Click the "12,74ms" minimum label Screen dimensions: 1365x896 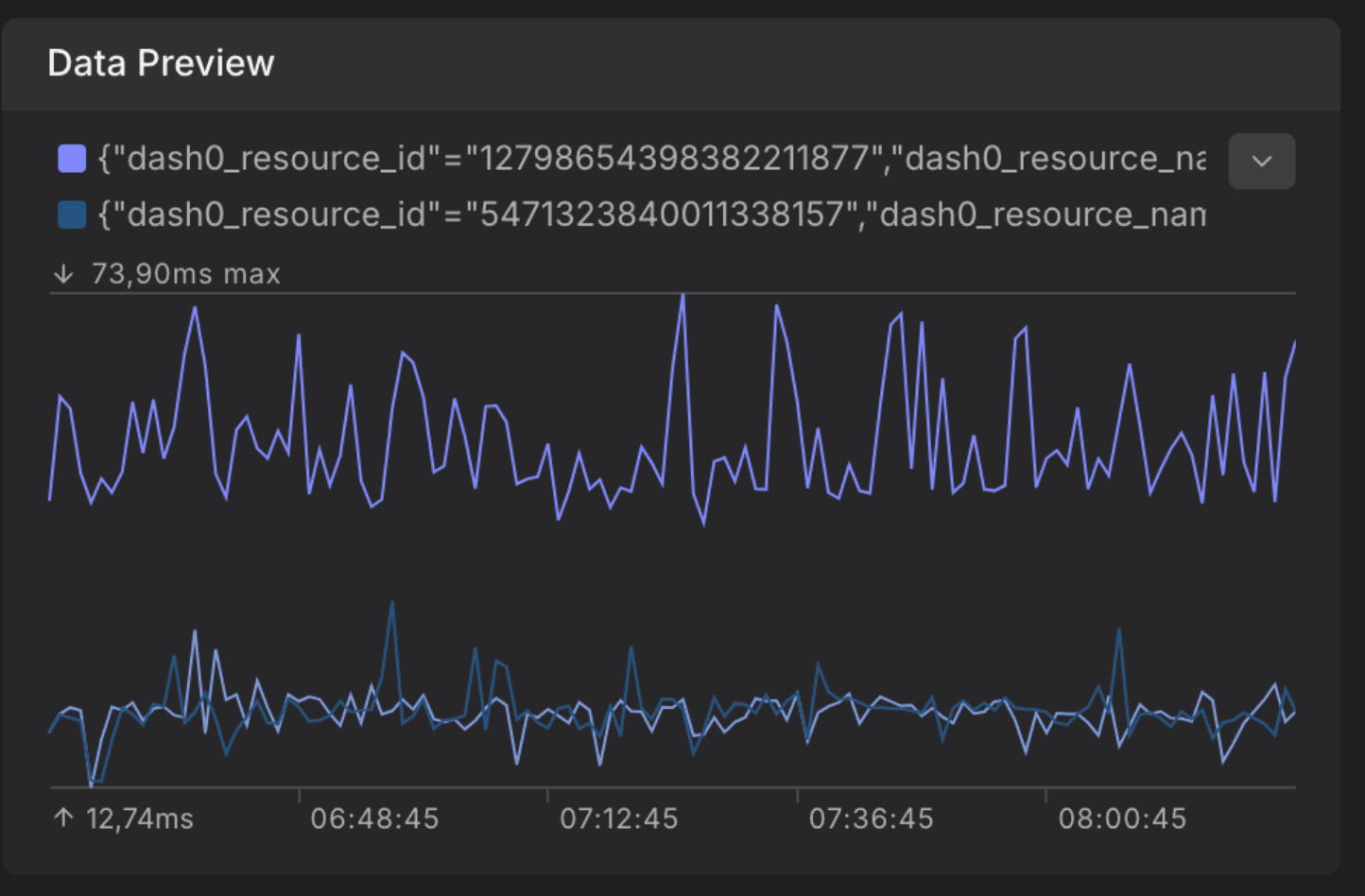[140, 818]
